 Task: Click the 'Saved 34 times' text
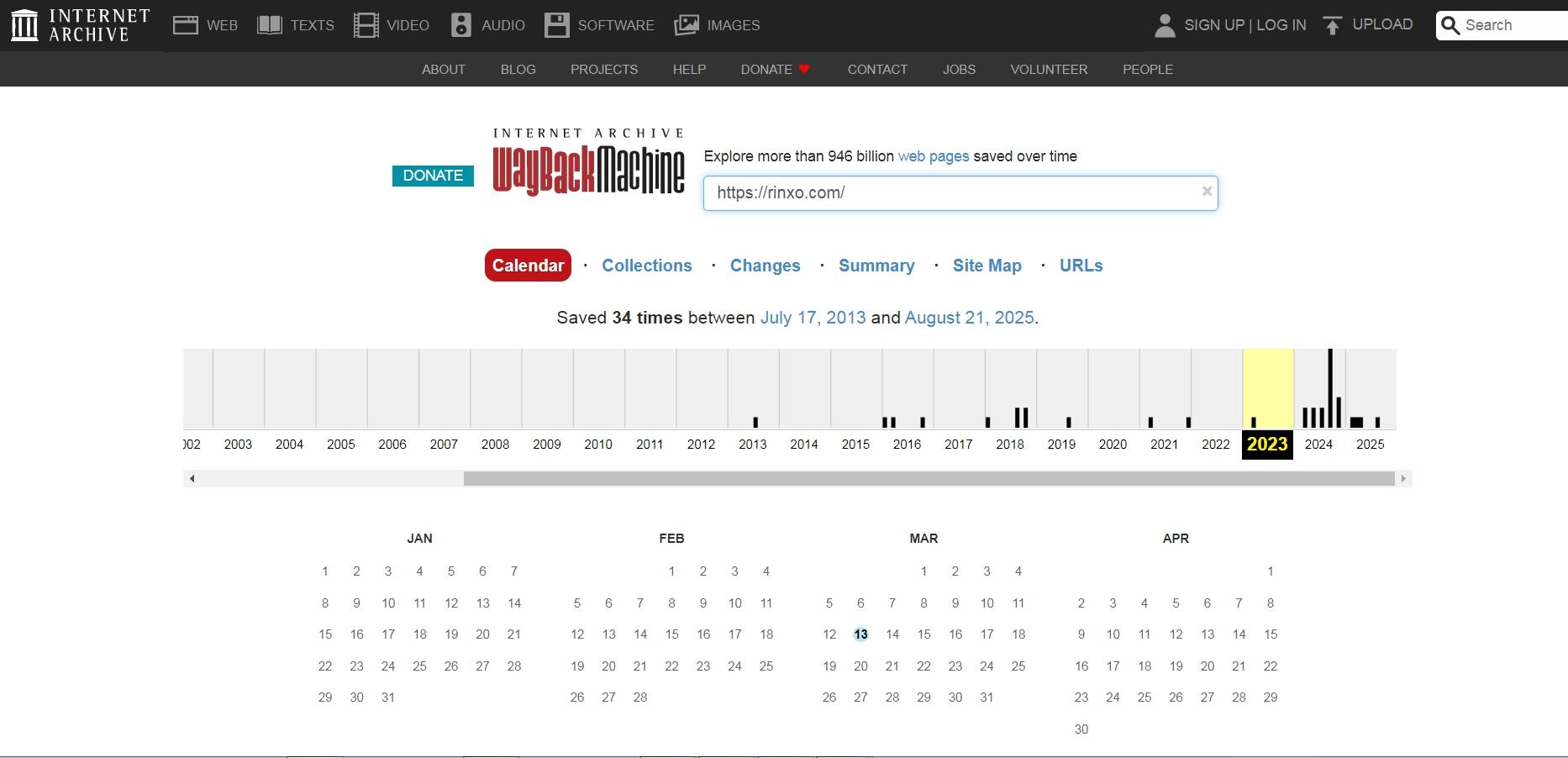619,318
